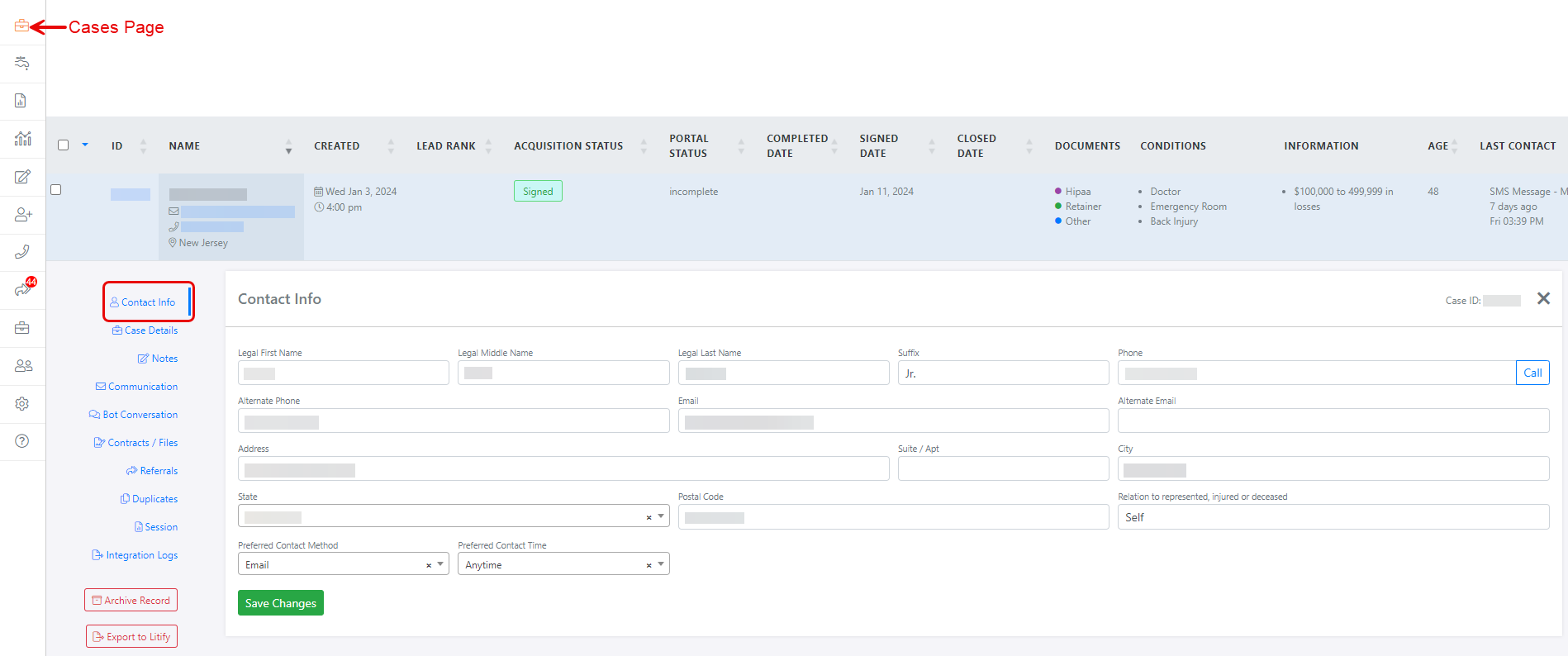This screenshot has height=656, width=1568.
Task: Open the settings gear in sidebar
Action: point(22,404)
